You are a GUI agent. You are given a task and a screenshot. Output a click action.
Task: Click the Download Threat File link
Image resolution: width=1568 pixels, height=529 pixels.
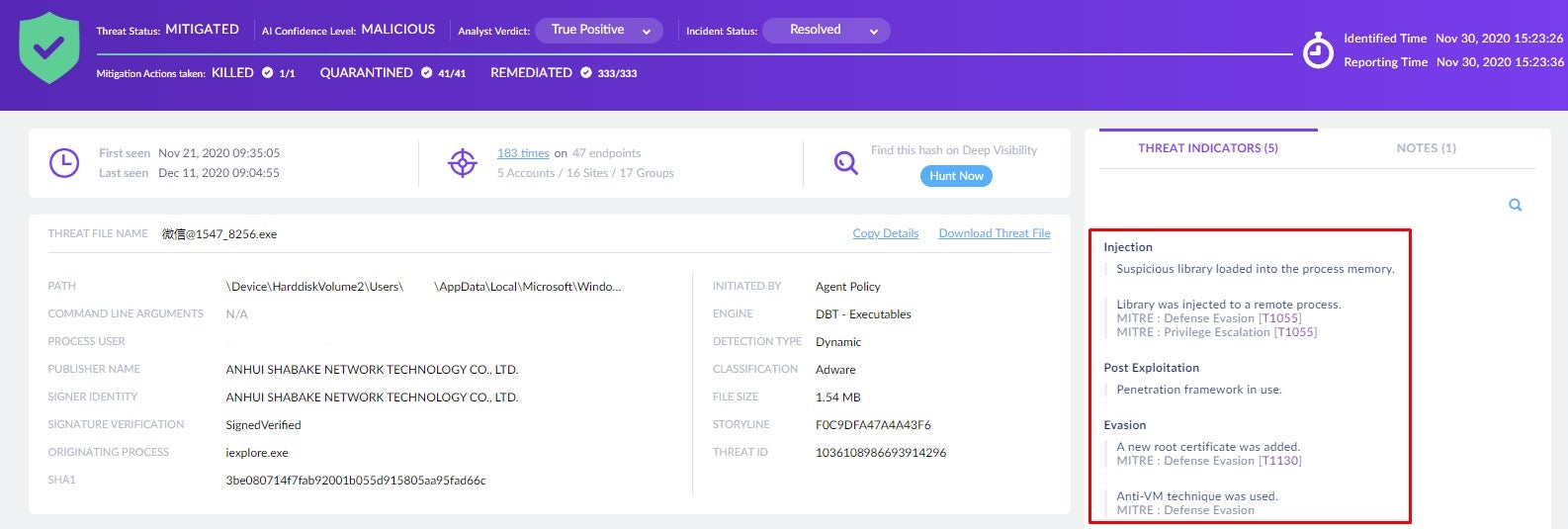click(x=994, y=233)
